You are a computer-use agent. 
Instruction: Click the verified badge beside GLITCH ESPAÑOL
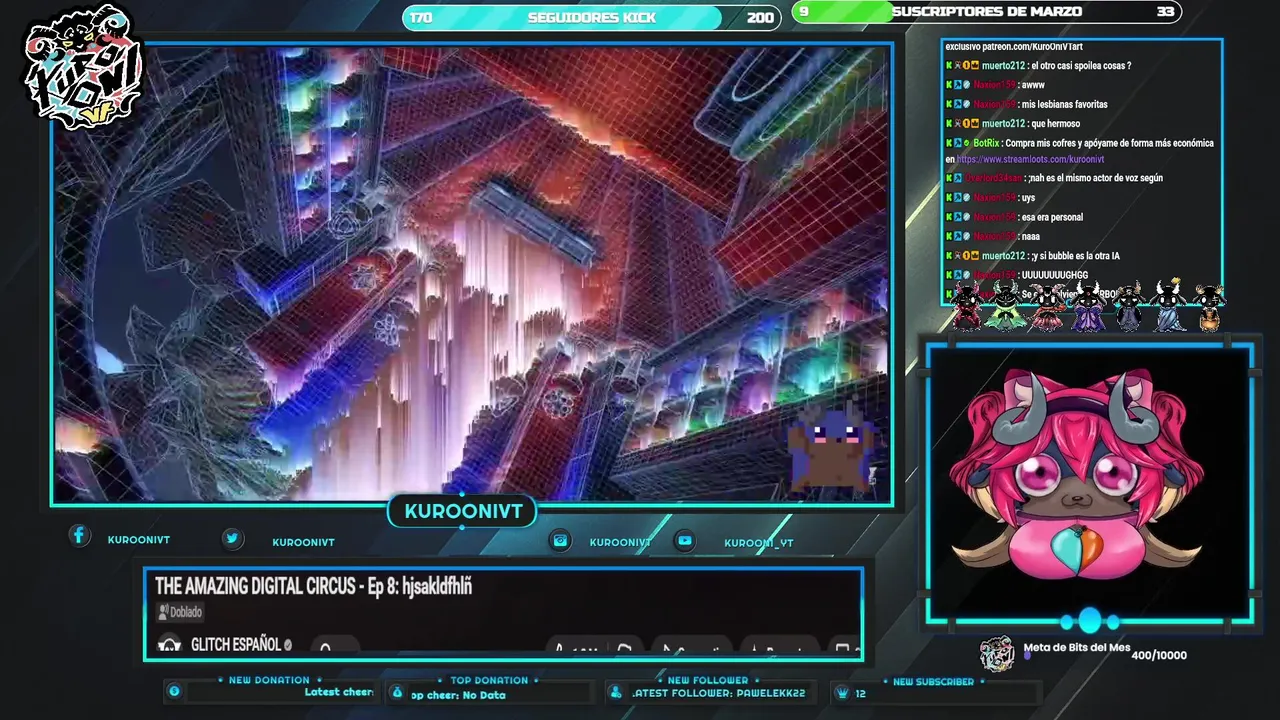[288, 645]
